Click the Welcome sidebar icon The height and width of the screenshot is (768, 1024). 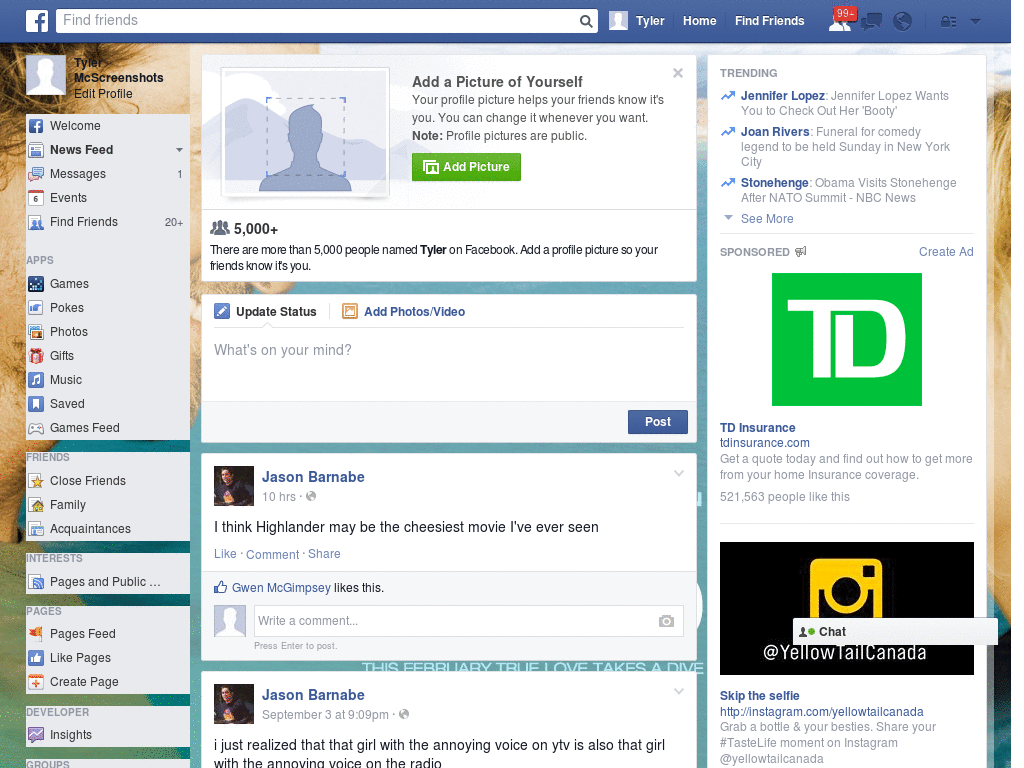37,126
